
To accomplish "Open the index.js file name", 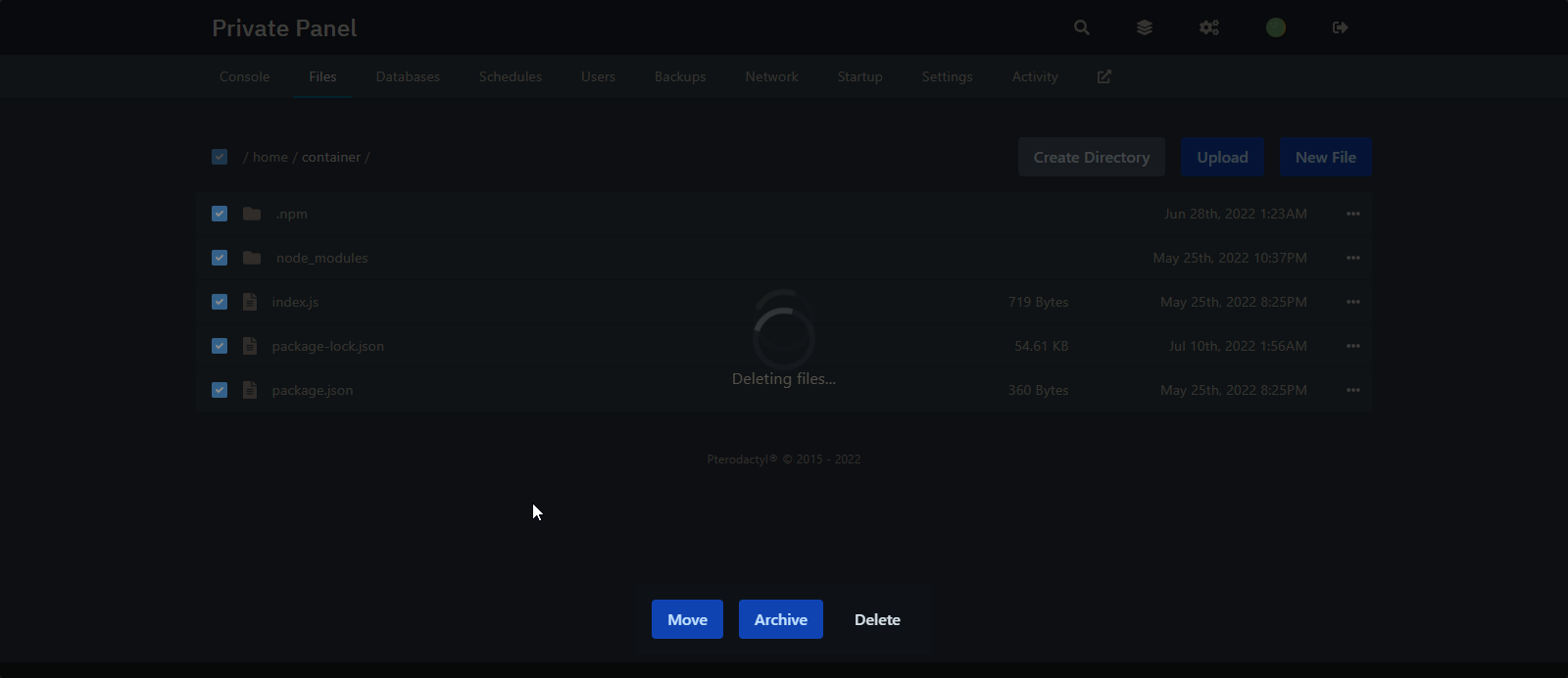I will (x=295, y=302).
